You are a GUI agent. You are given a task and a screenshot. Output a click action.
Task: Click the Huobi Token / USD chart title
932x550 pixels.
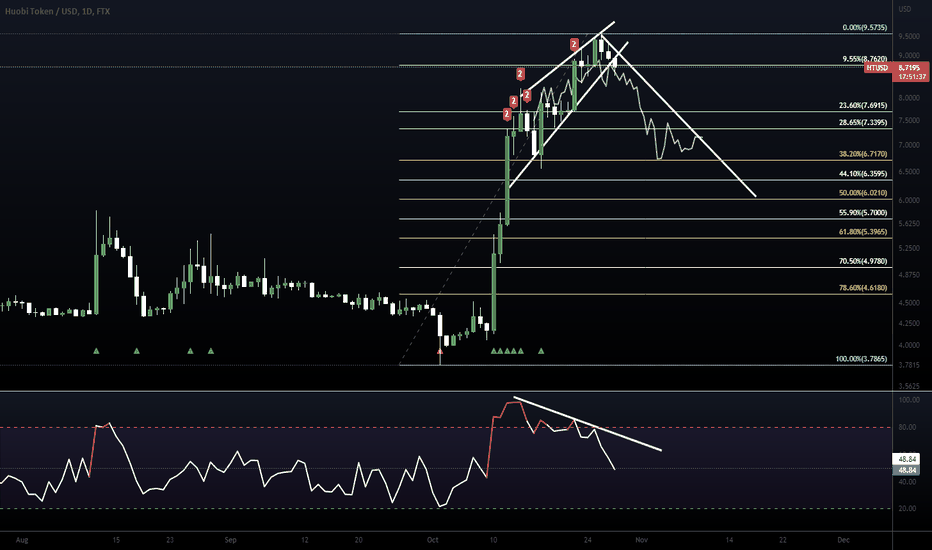pos(58,11)
